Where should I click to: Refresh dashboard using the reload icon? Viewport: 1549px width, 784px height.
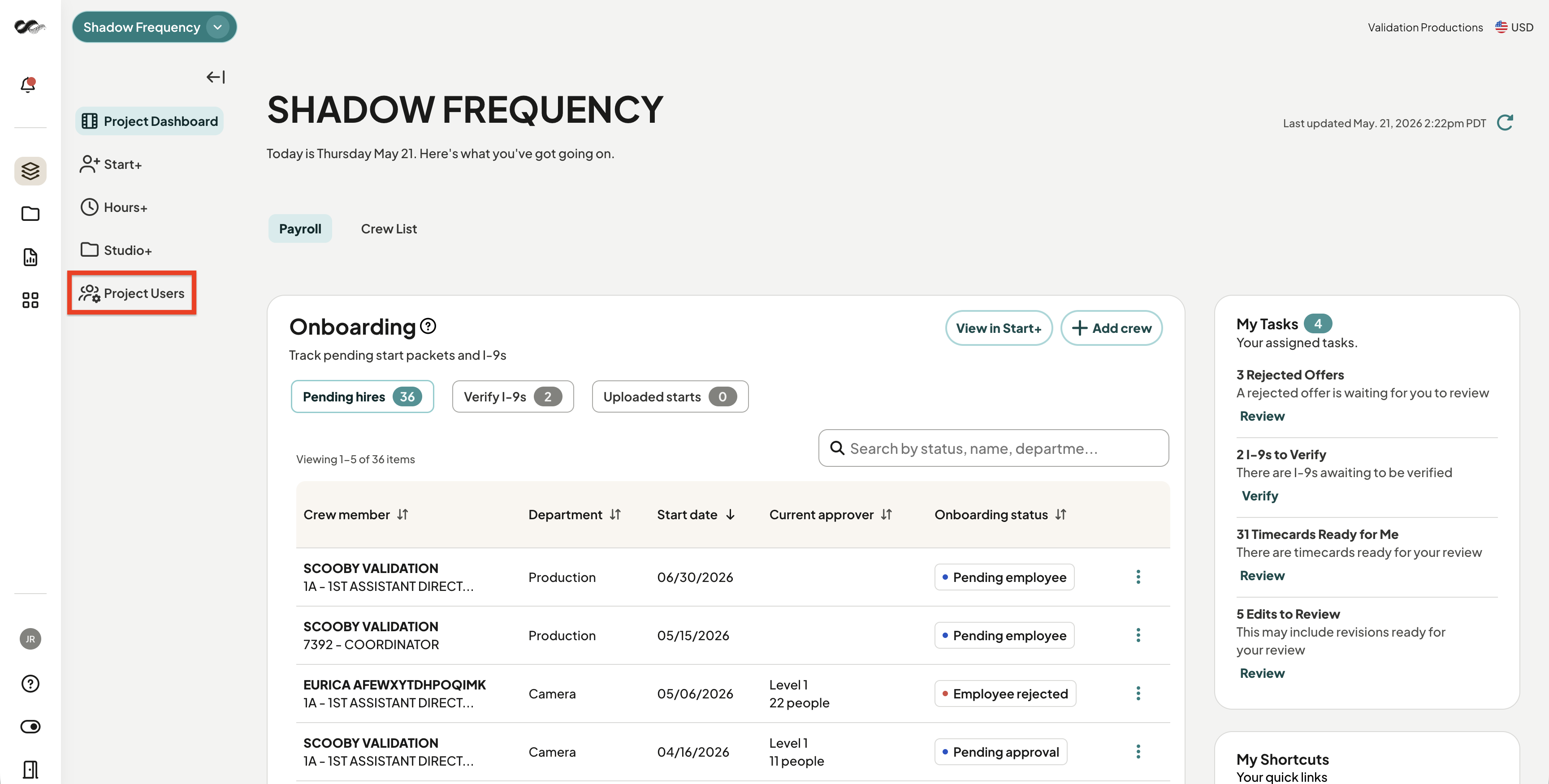(1505, 123)
